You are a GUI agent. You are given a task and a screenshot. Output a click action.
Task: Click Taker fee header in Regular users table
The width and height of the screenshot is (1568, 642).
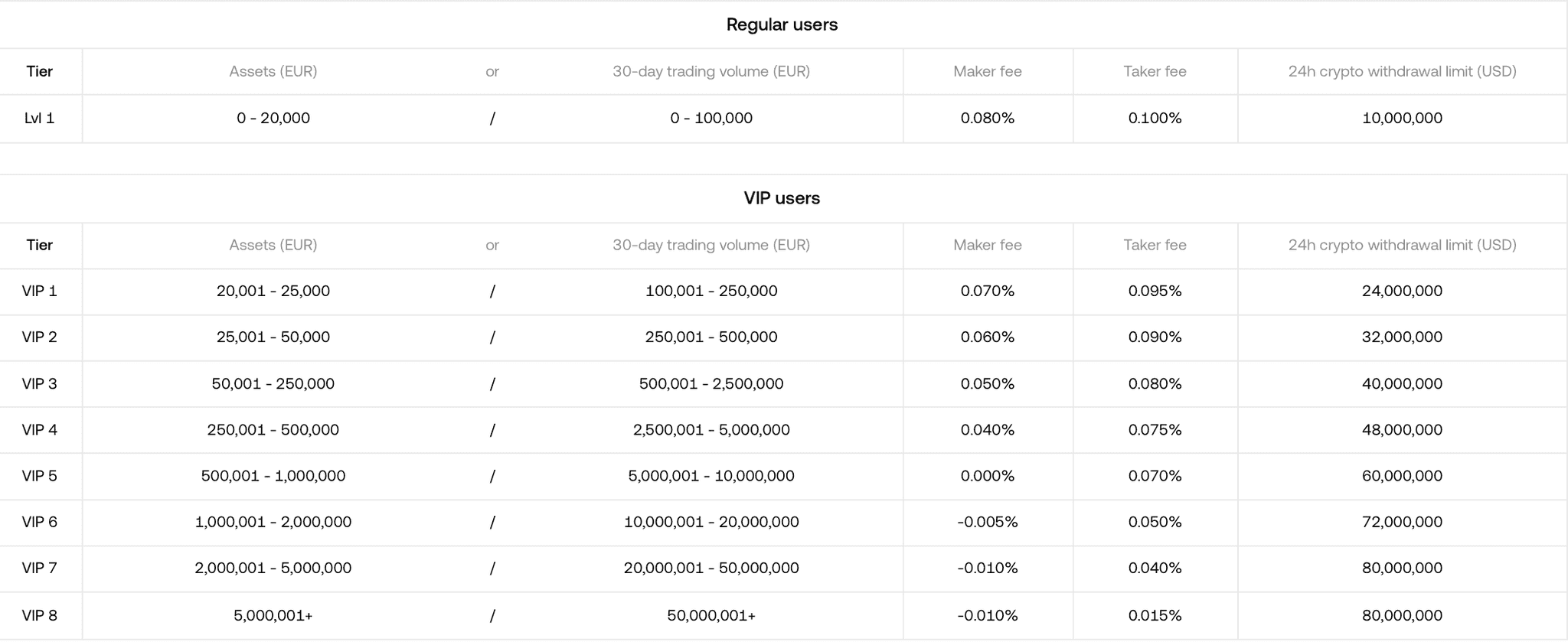click(1155, 71)
